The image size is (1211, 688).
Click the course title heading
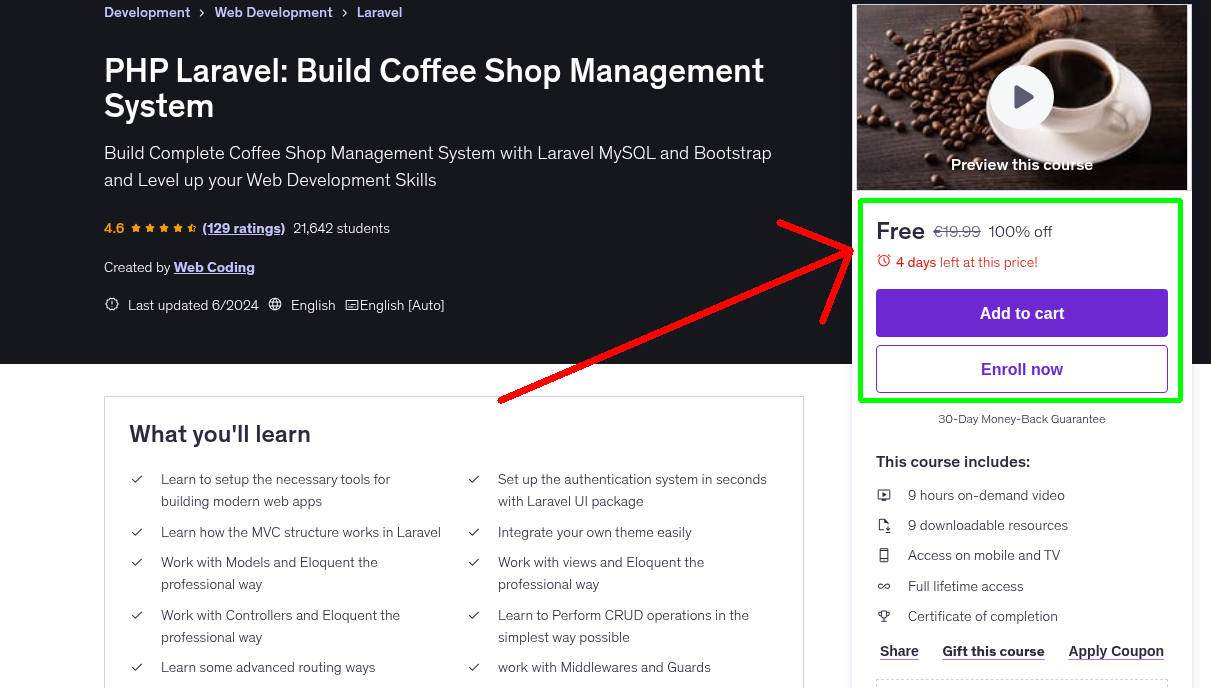coord(434,88)
